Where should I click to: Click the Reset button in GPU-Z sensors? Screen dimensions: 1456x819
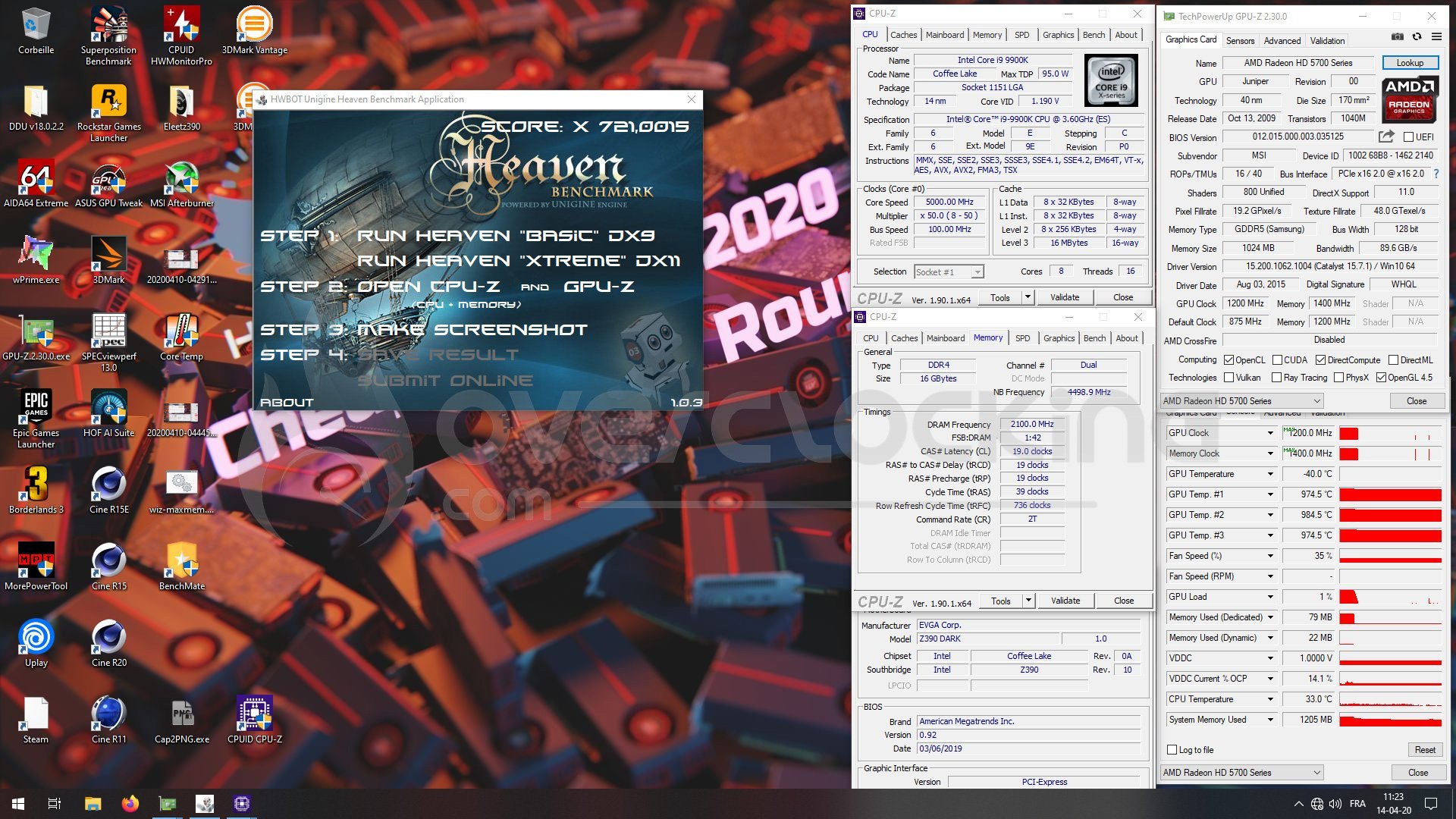[1424, 750]
